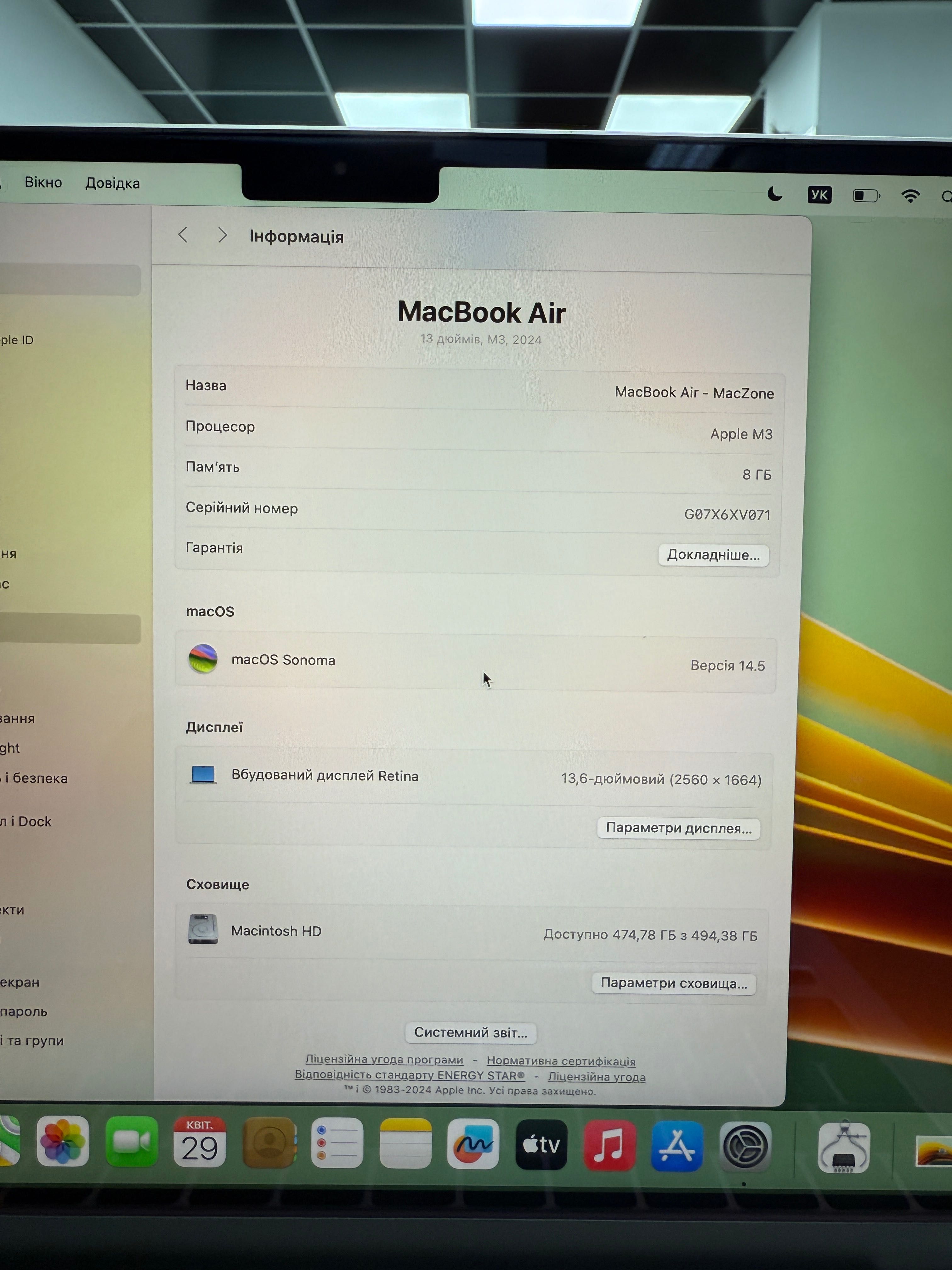952x1270 pixels.
Task: Open Параметри дисплея… button
Action: [x=679, y=828]
